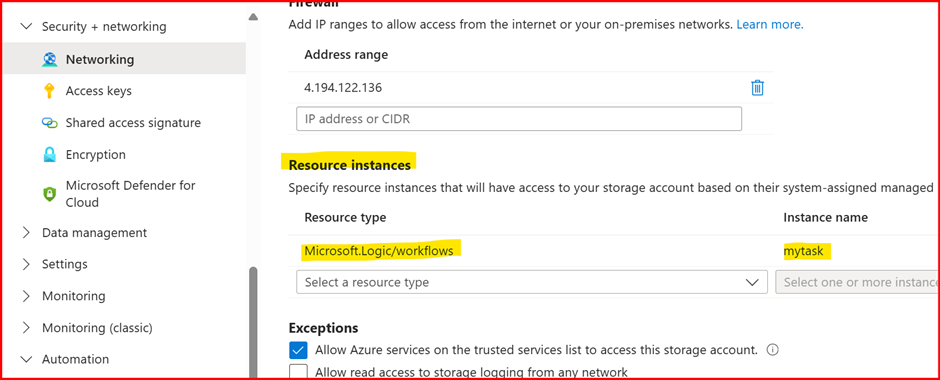940x380 pixels.
Task: Delete address range 4.194.122.136 with trash icon
Action: 757,88
